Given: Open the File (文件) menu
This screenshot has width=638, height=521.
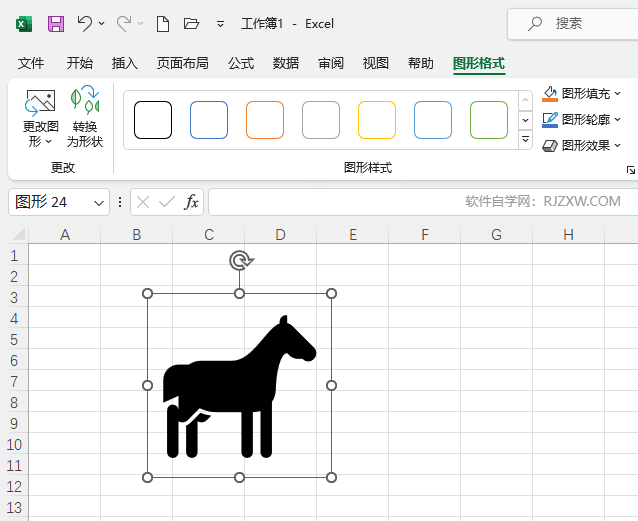Looking at the screenshot, I should pos(31,63).
